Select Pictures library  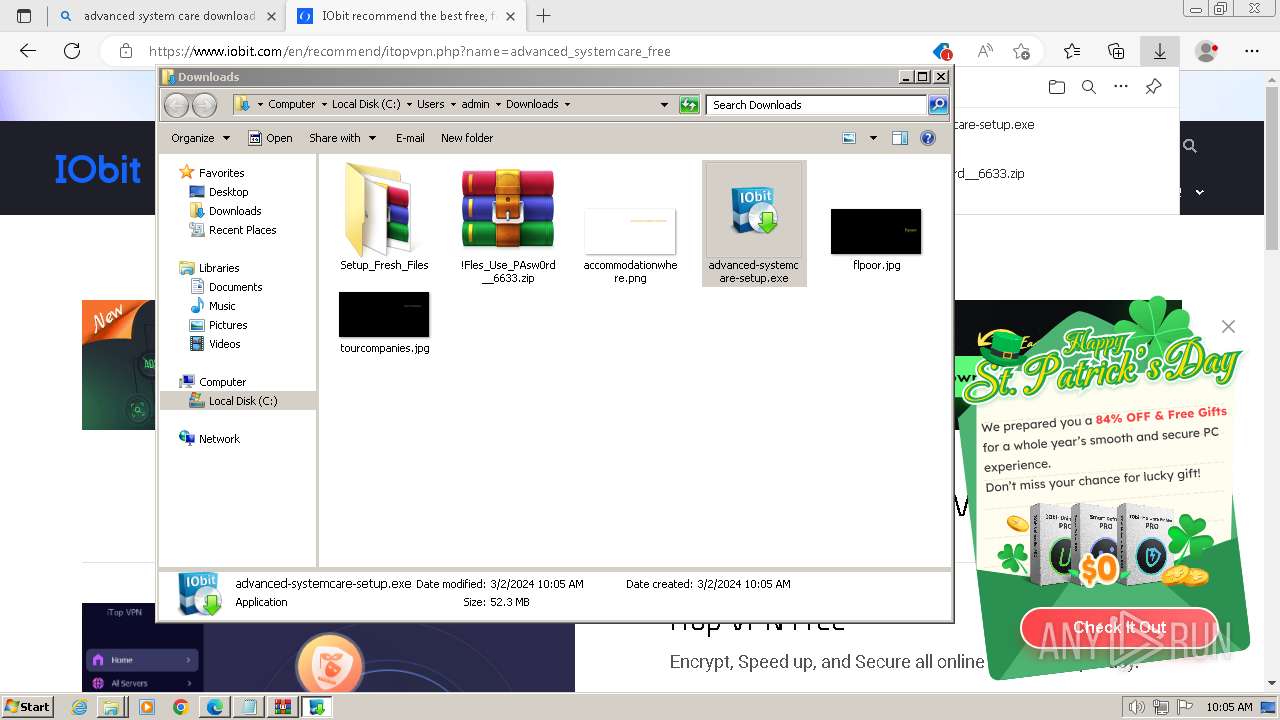point(228,325)
